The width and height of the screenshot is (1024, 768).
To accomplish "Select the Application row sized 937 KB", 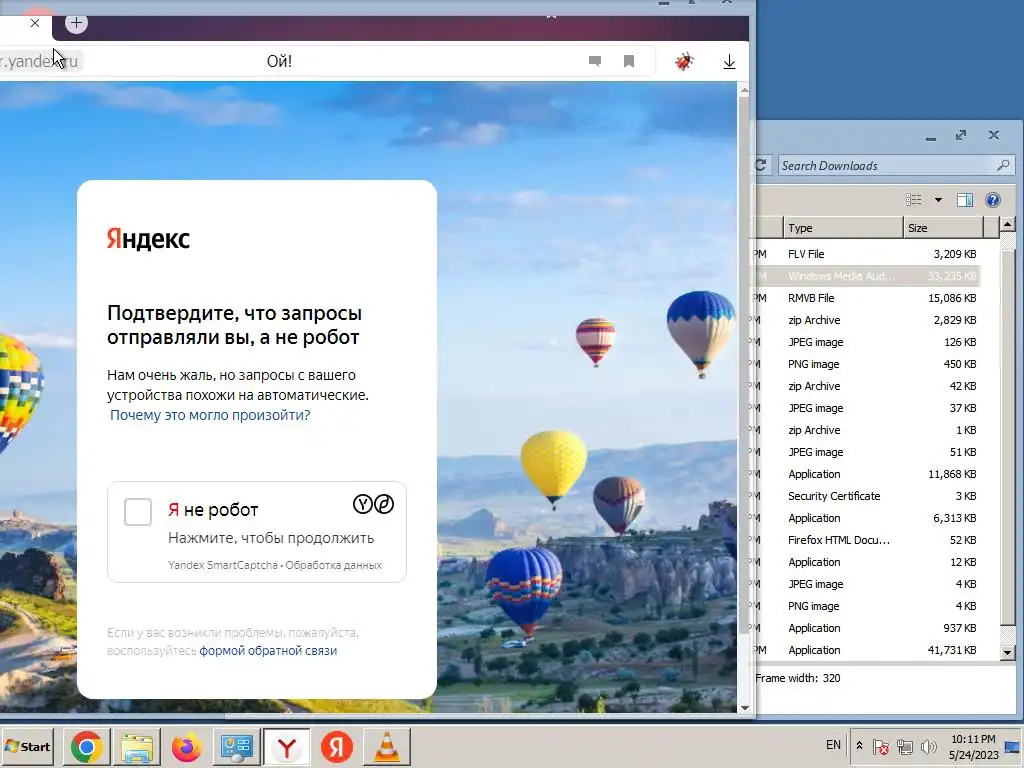I will [867, 628].
